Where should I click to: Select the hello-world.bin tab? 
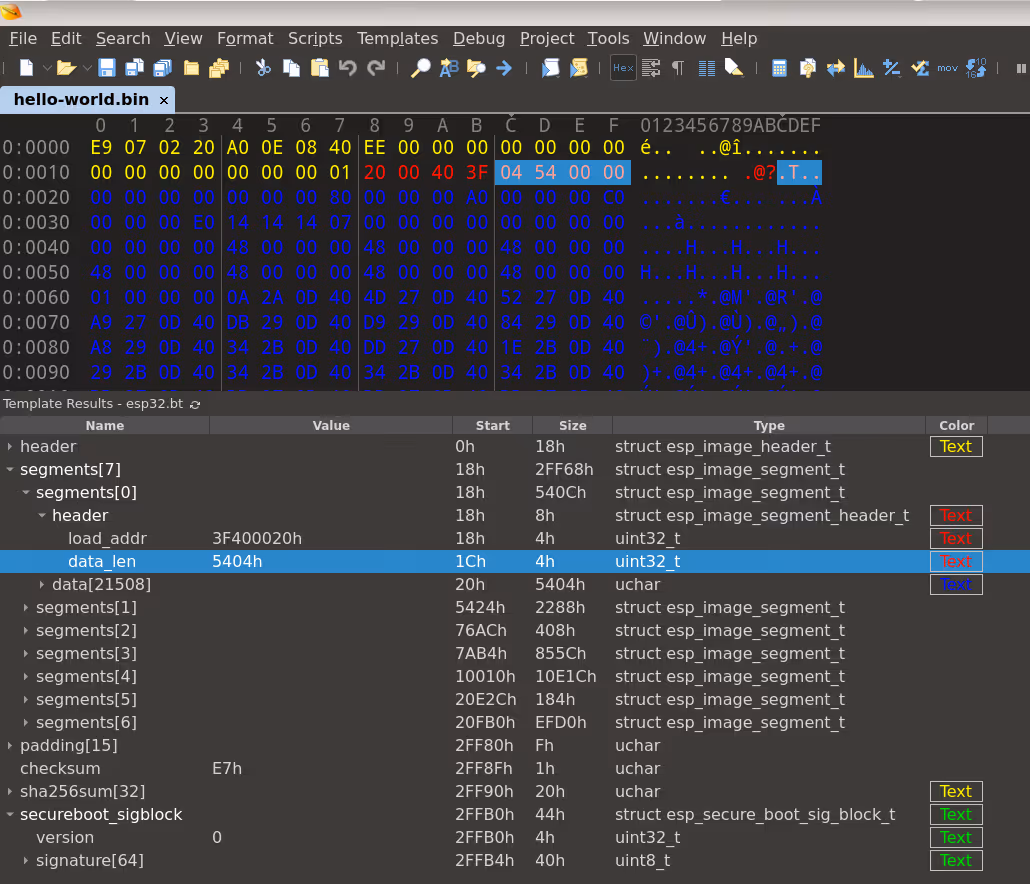tap(81, 100)
